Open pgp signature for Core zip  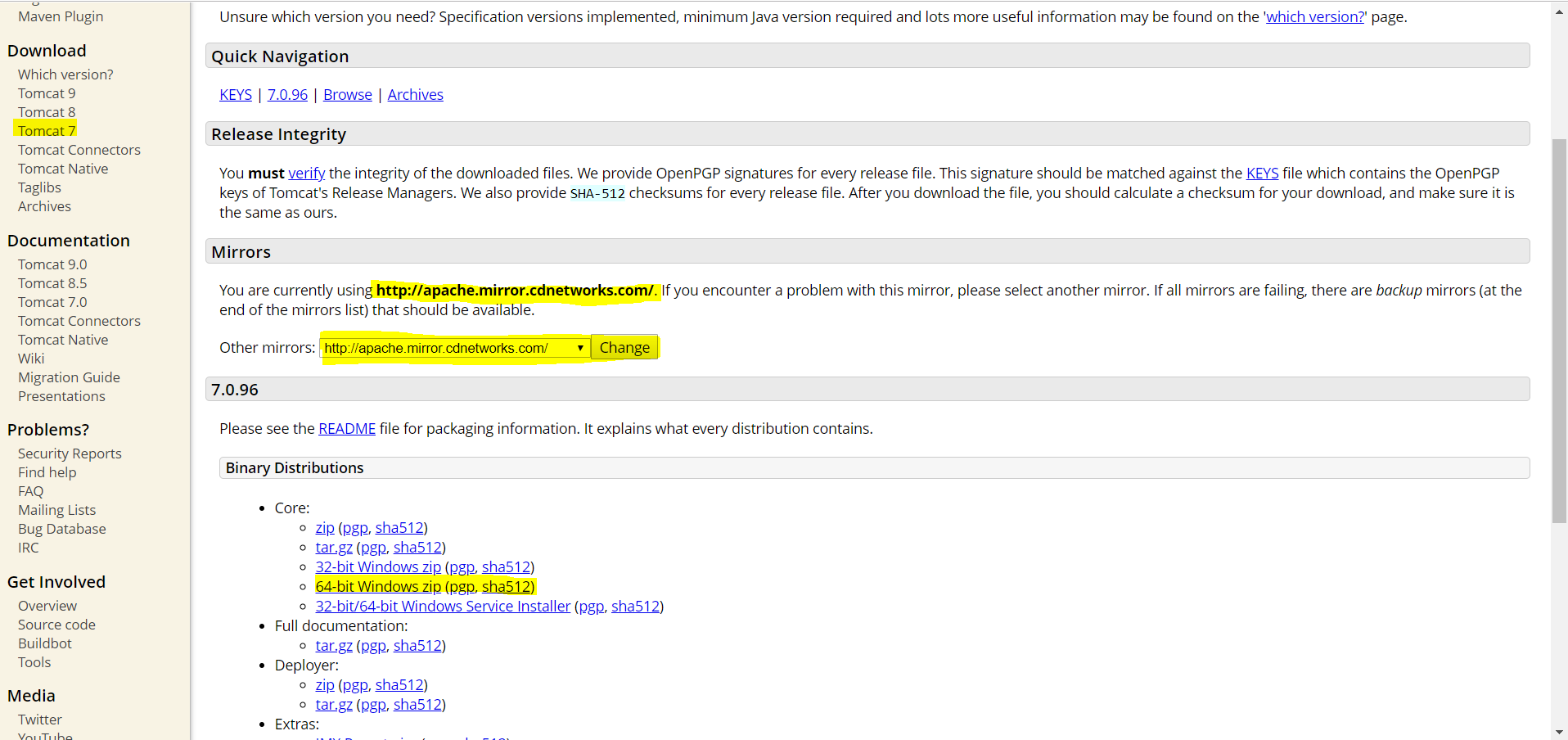click(x=355, y=528)
